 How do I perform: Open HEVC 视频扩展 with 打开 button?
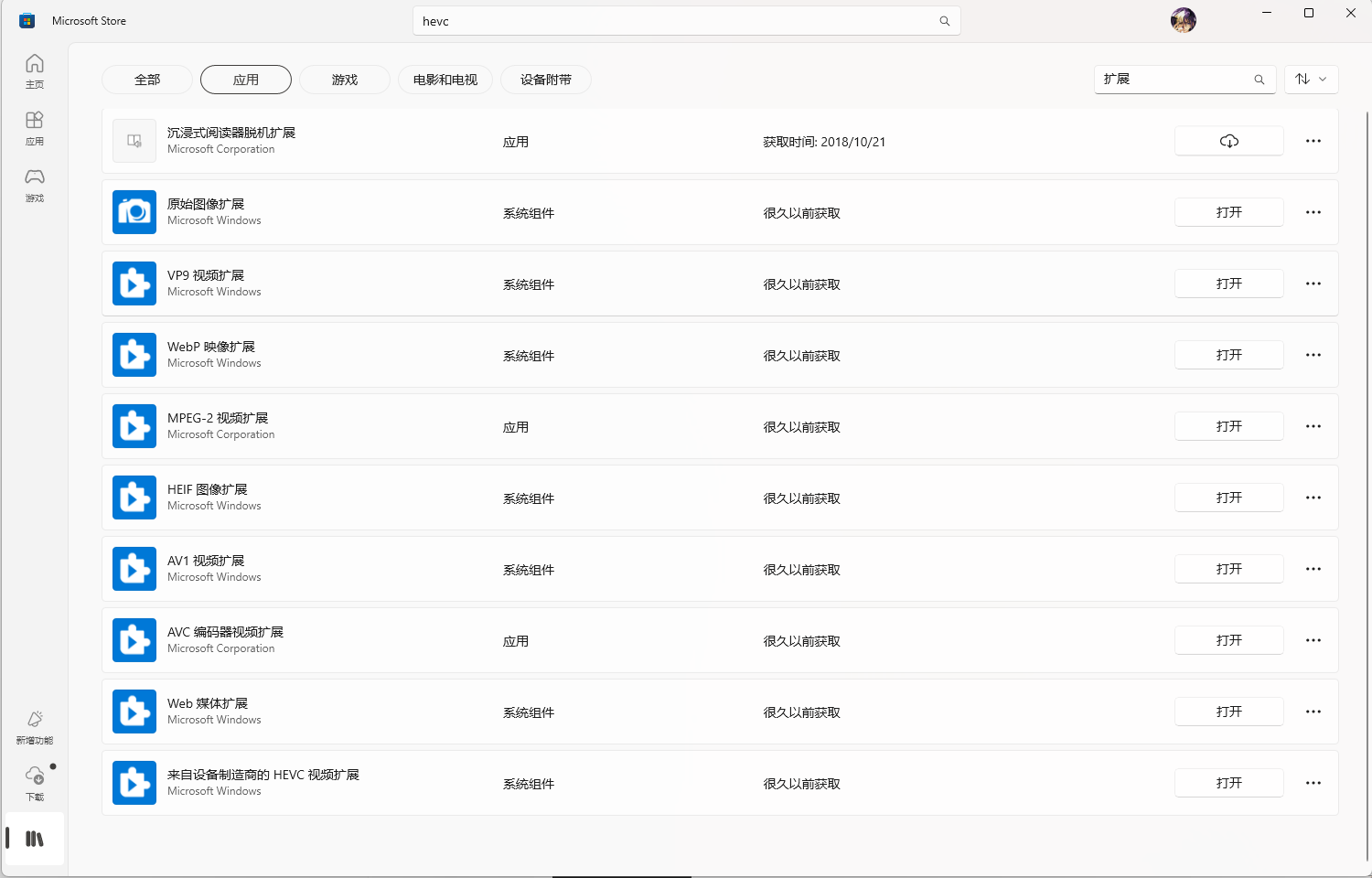pos(1229,783)
